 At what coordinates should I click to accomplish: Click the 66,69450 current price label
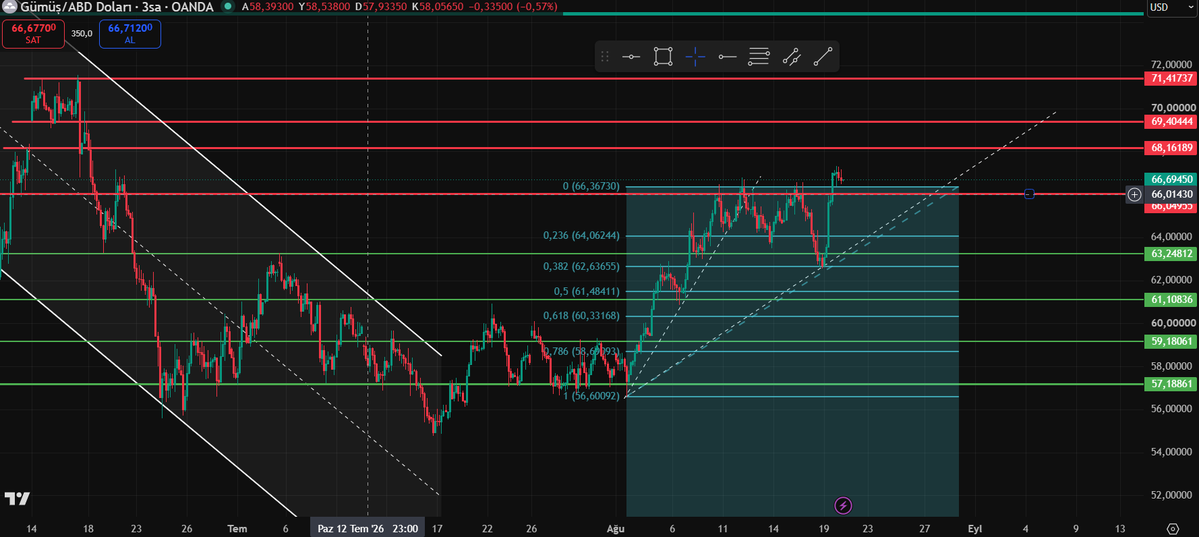(1171, 179)
